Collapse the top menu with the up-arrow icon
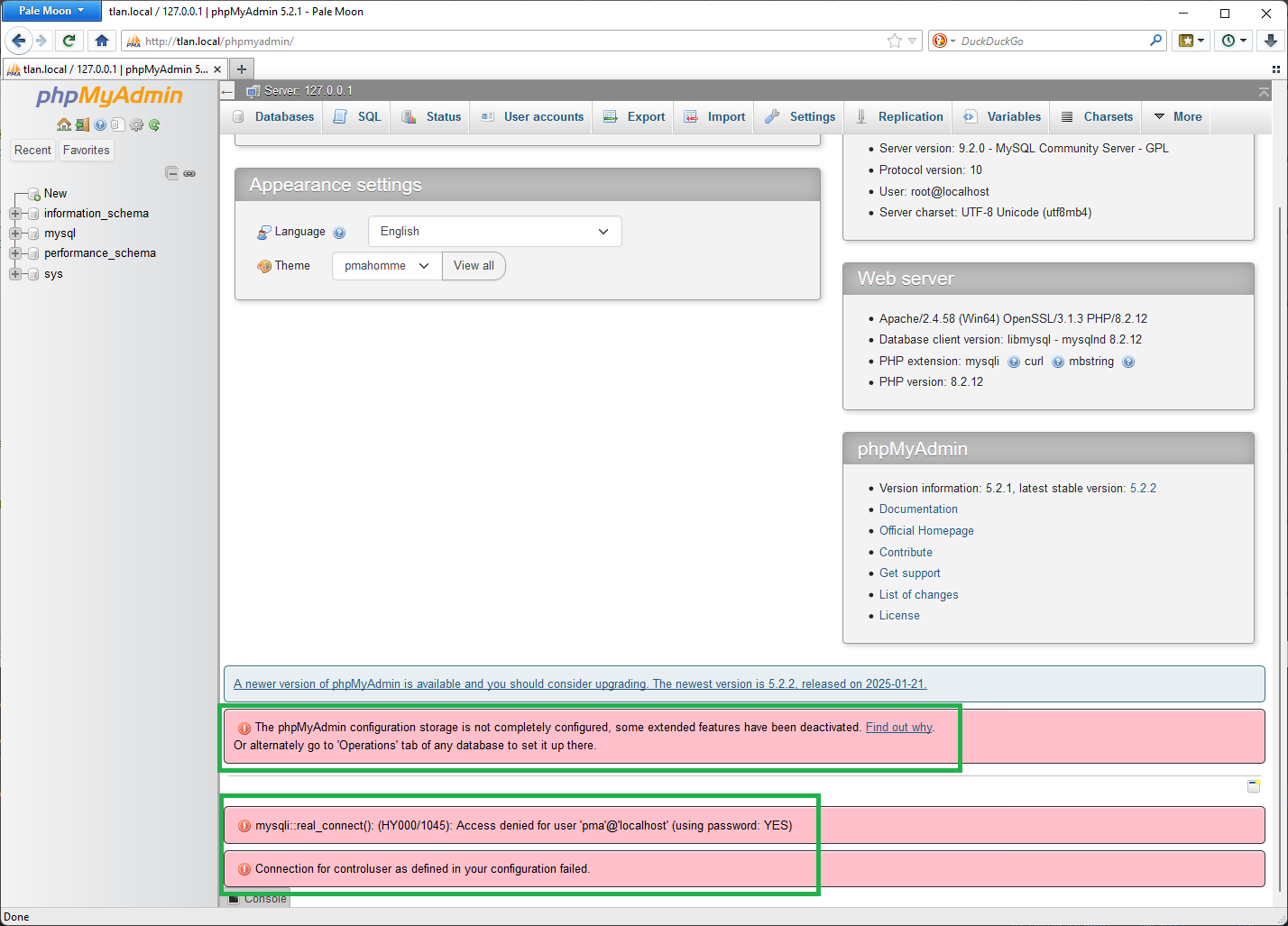This screenshot has height=926, width=1288. tap(1264, 92)
